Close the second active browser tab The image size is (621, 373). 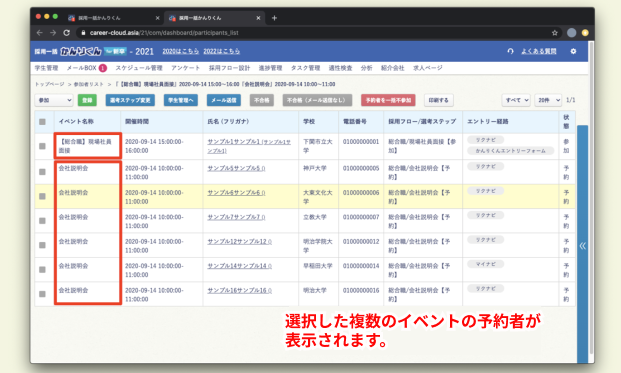(x=258, y=18)
